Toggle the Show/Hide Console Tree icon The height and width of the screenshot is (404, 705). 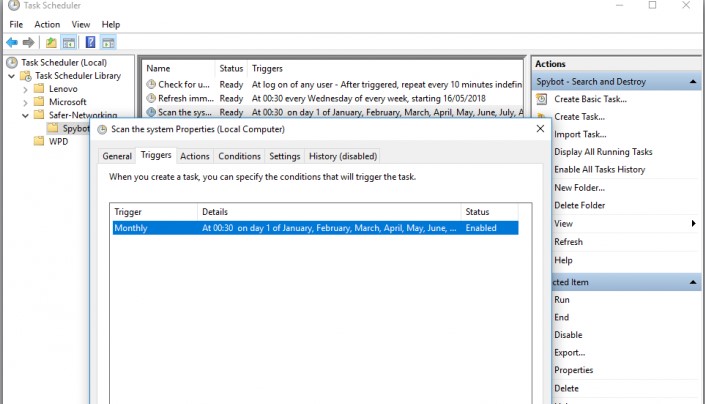(69, 43)
